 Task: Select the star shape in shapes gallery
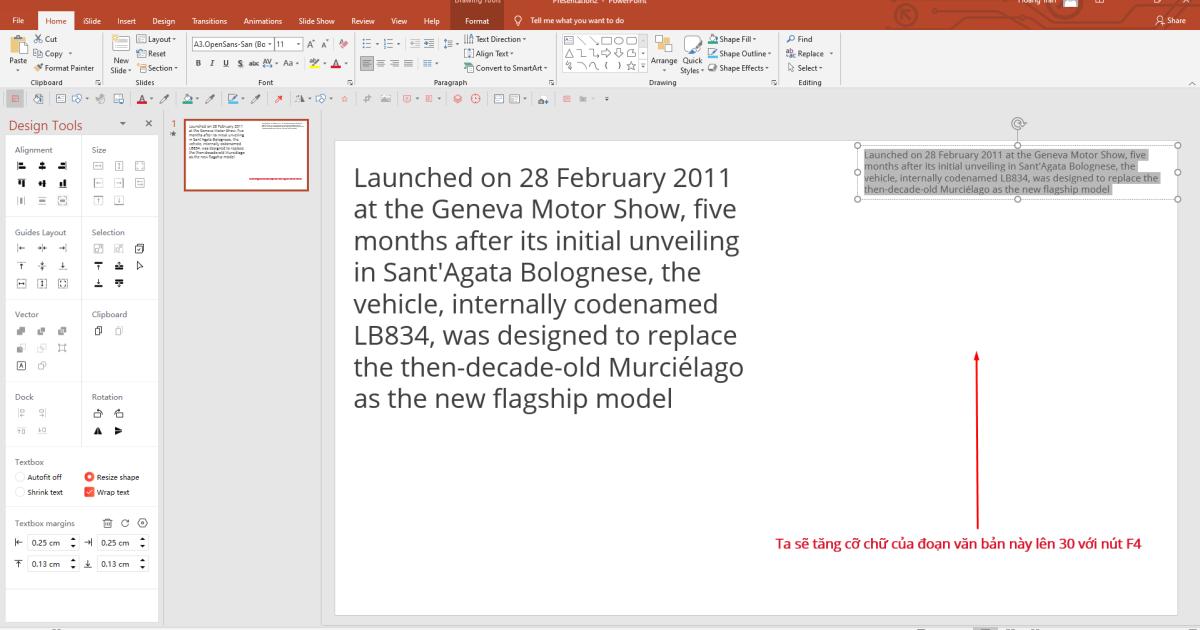tap(632, 66)
